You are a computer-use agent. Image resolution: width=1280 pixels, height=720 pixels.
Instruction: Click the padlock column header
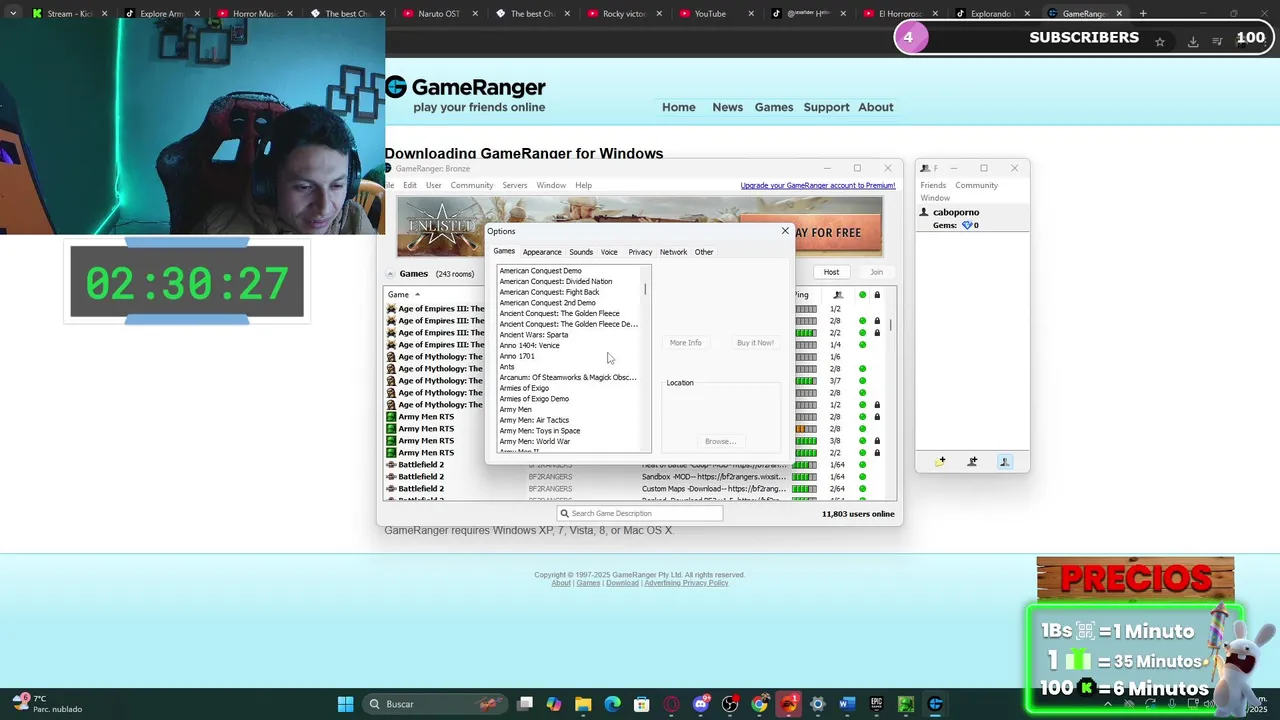coord(877,295)
